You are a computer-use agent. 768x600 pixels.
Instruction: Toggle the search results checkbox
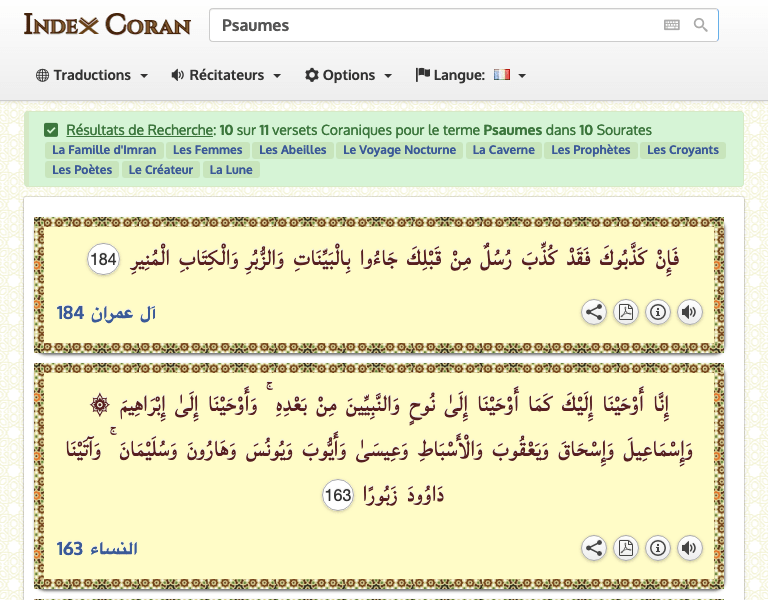click(x=51, y=130)
